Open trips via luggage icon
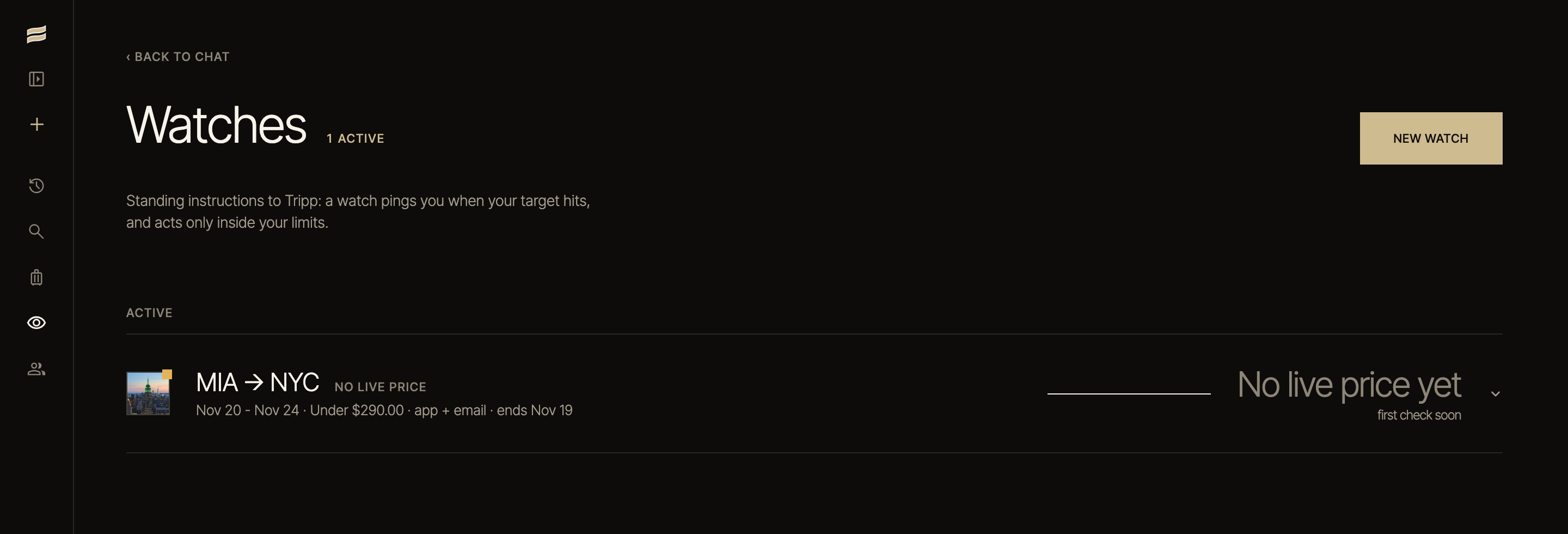This screenshot has height=534, width=1568. click(x=36, y=277)
